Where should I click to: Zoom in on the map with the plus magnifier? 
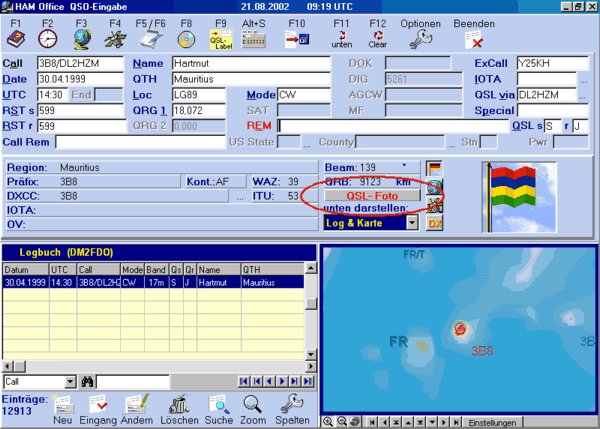pyautogui.click(x=328, y=422)
